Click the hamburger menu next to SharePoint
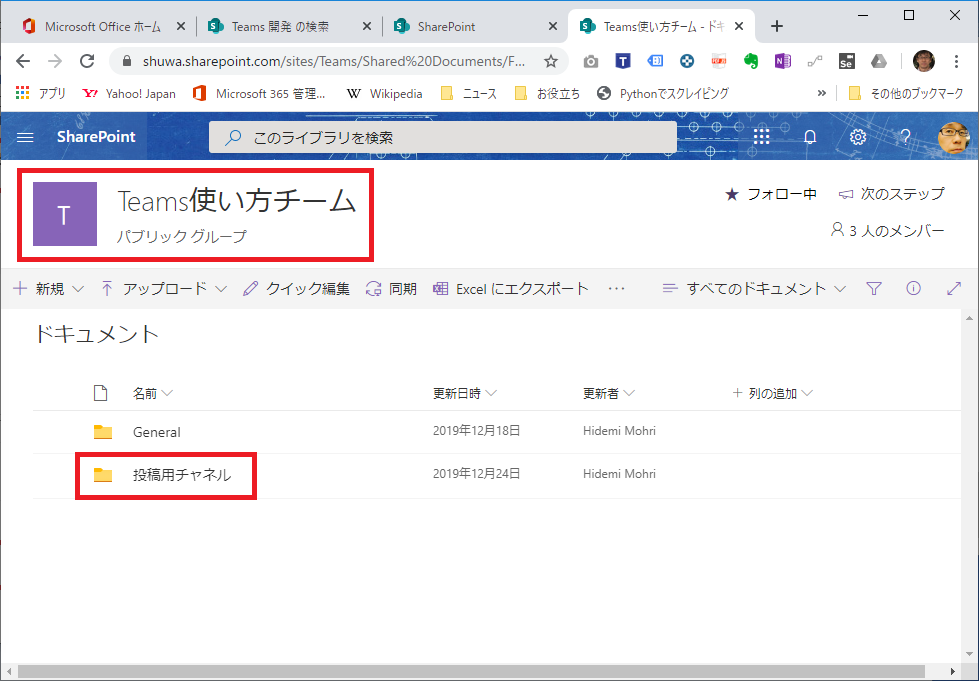The image size is (979, 681). click(x=26, y=137)
